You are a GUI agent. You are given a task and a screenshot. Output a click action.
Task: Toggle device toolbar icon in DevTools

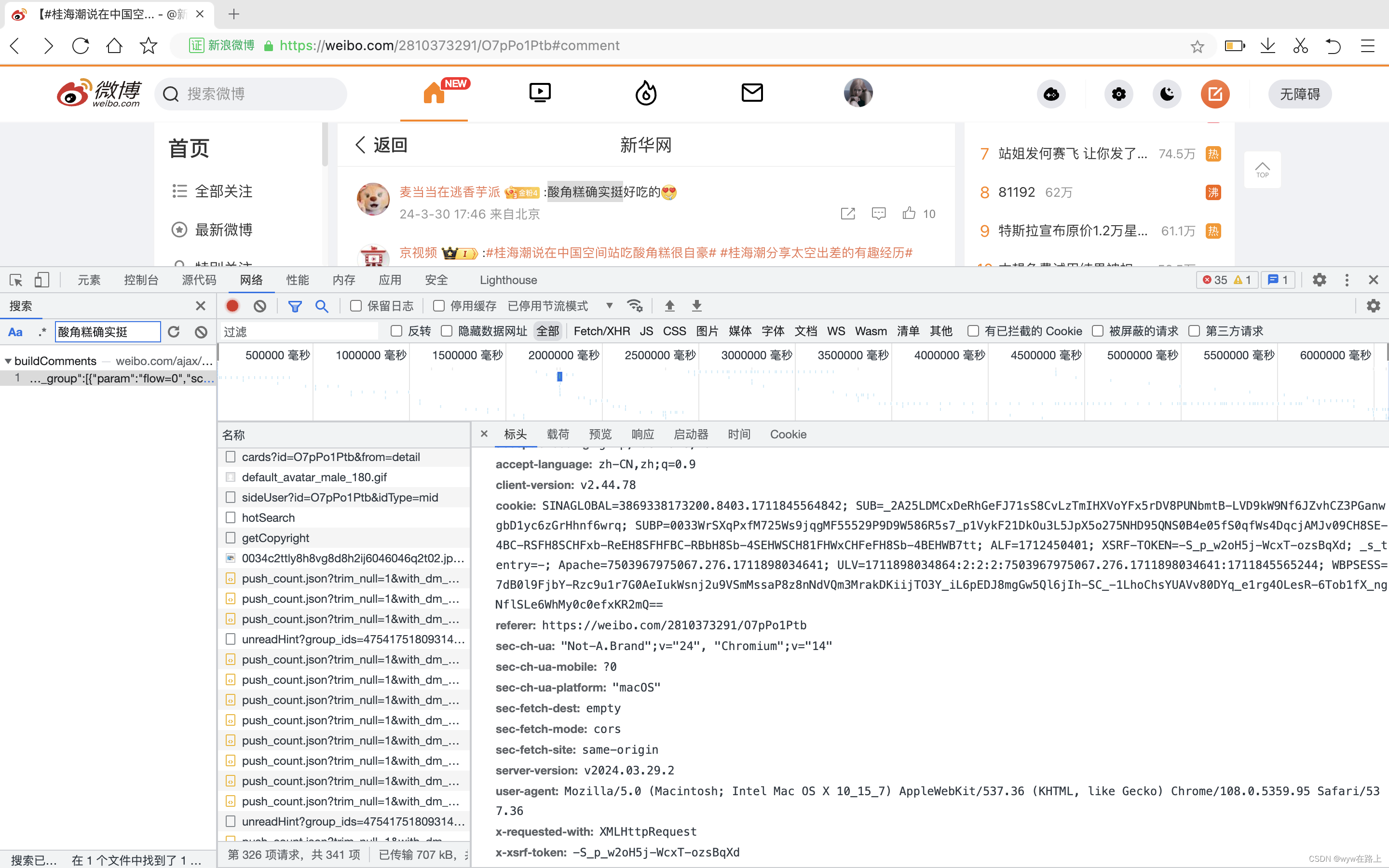(41, 280)
